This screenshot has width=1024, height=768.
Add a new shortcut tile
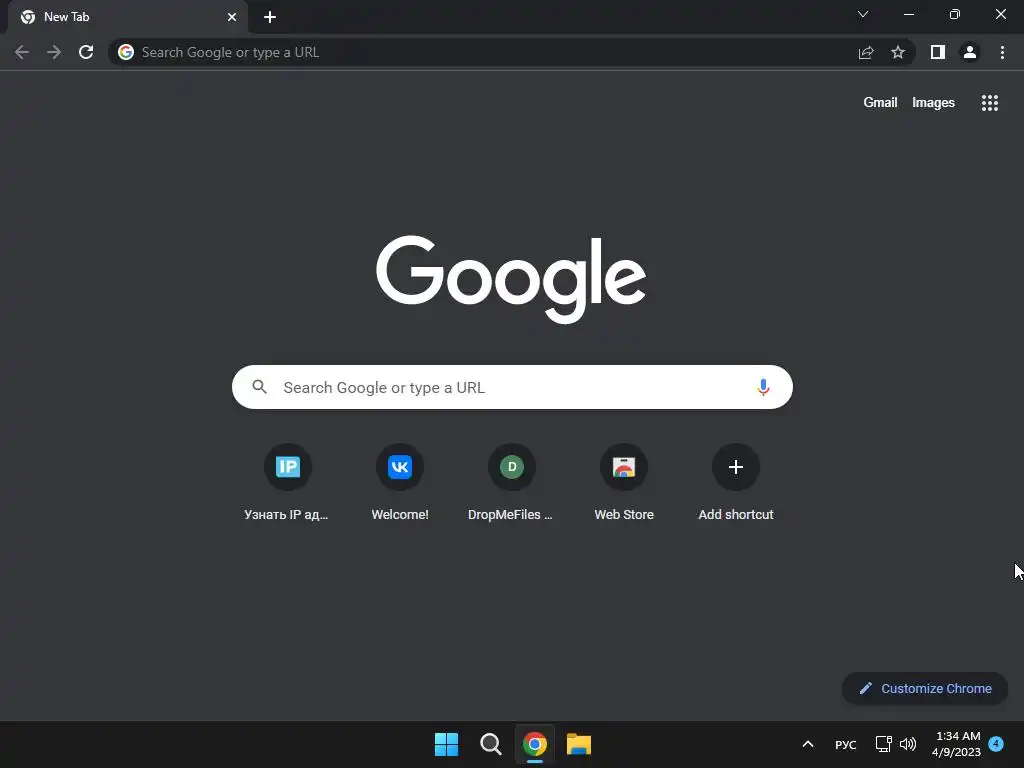click(736, 483)
